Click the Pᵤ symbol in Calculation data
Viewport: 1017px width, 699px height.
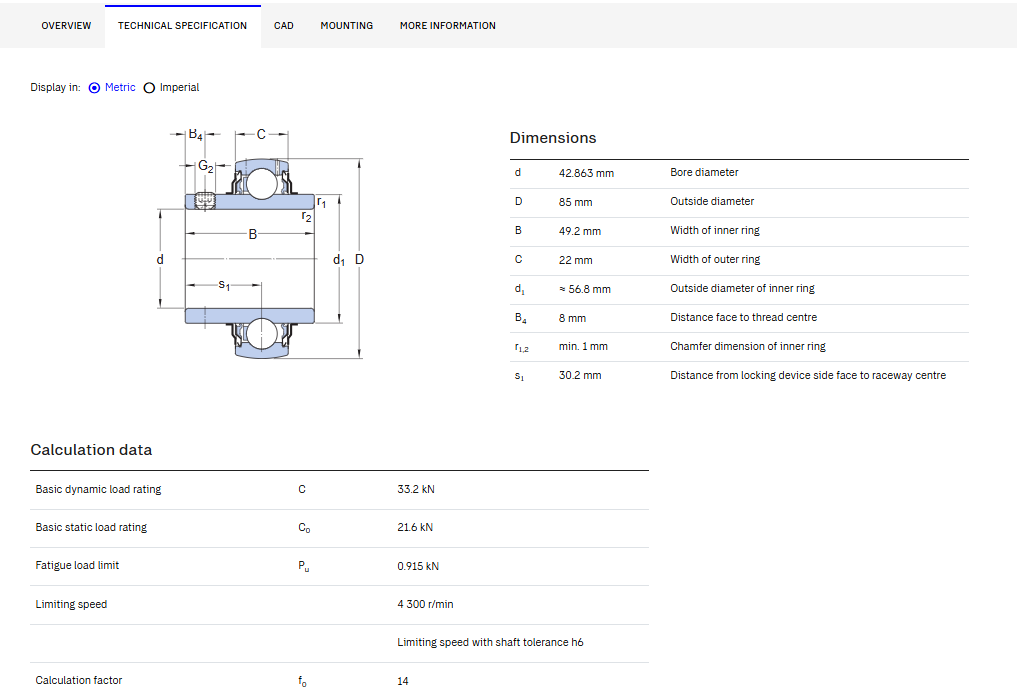(304, 566)
